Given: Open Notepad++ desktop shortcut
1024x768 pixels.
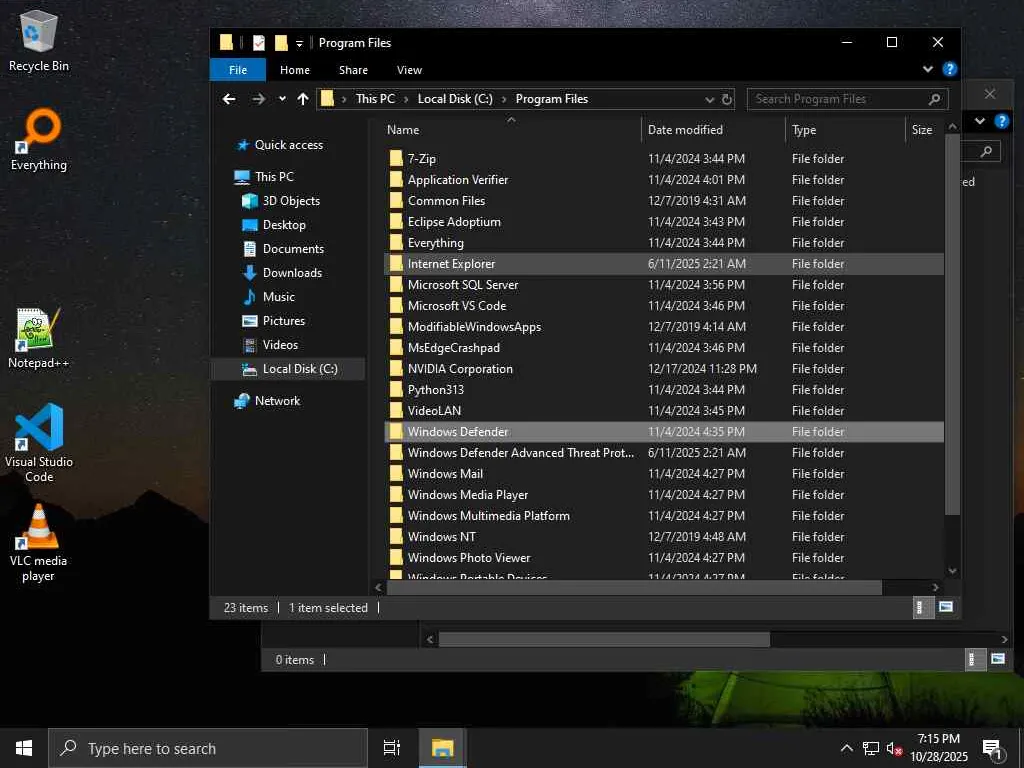Looking at the screenshot, I should click(x=39, y=338).
